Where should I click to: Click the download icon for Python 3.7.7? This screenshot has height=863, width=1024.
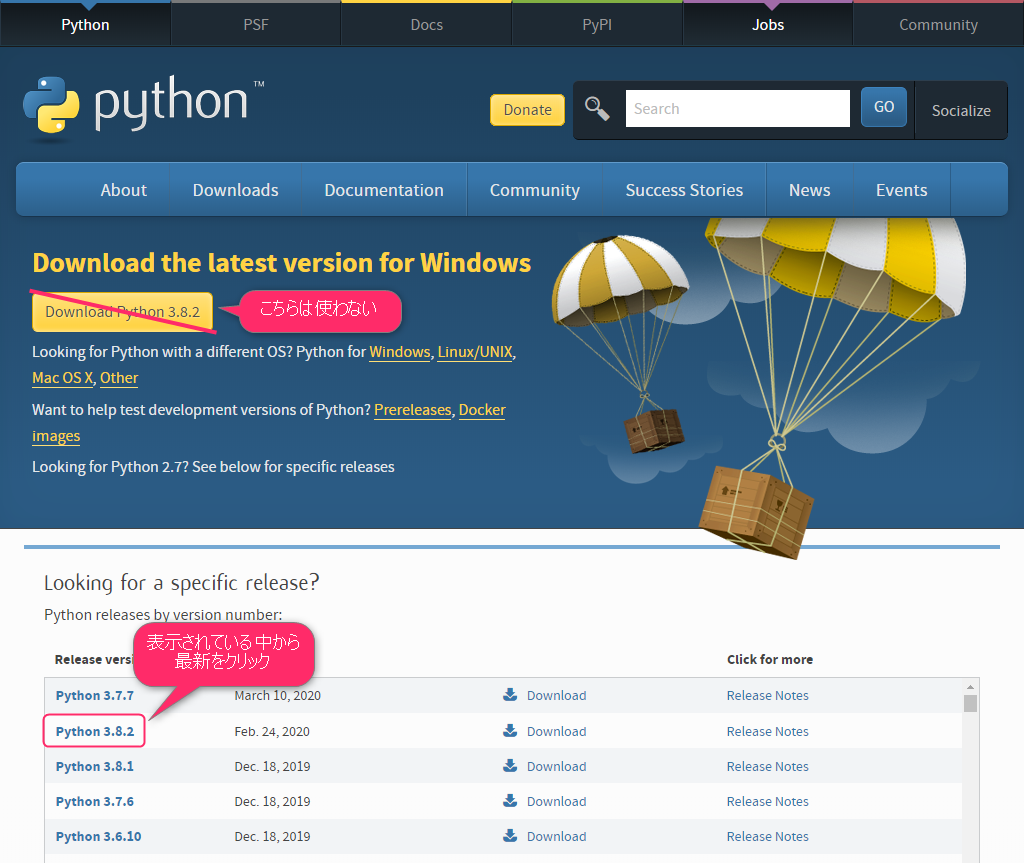click(x=510, y=694)
